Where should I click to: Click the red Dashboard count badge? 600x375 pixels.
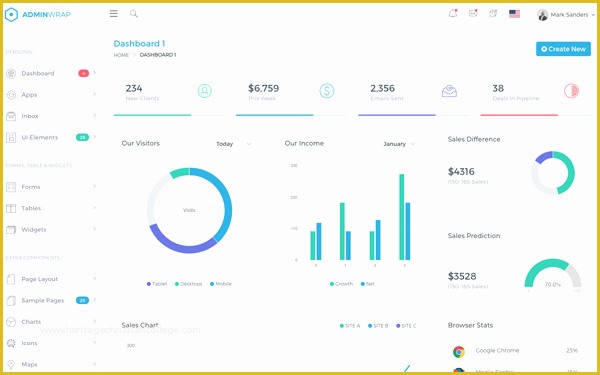tap(83, 73)
